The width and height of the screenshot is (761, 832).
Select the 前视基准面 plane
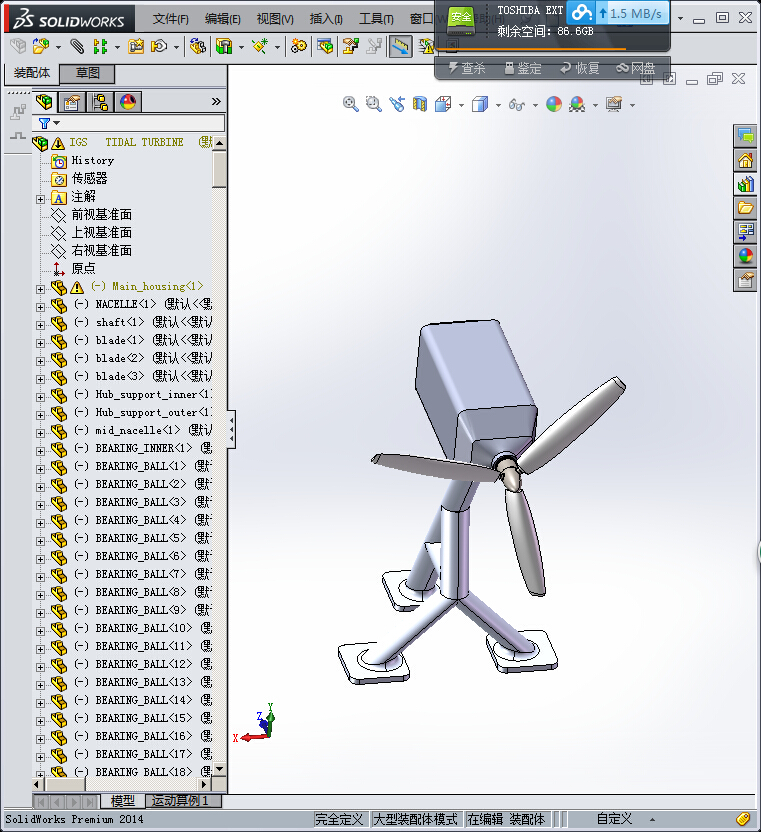(x=101, y=215)
